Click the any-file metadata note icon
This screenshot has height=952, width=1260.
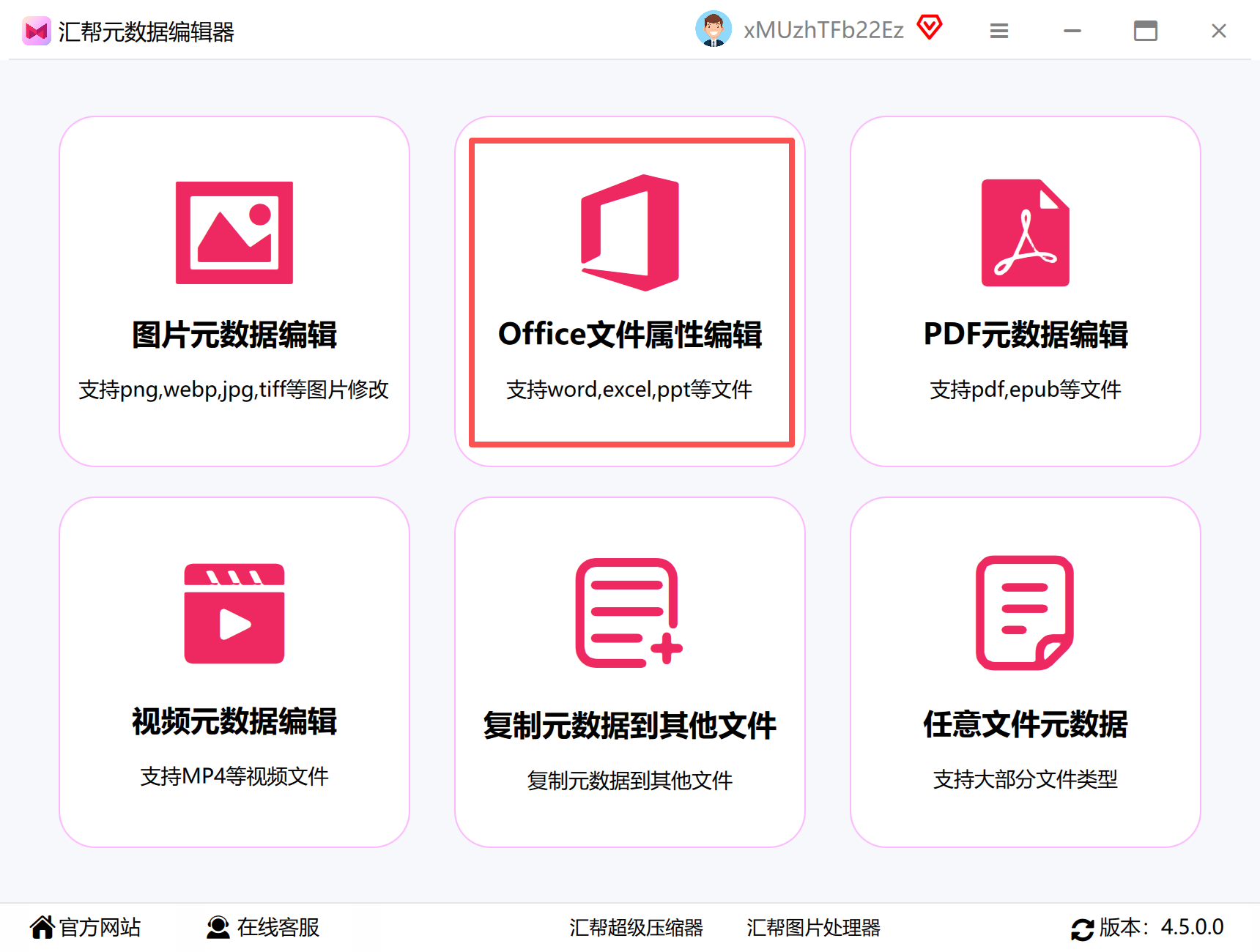1025,613
